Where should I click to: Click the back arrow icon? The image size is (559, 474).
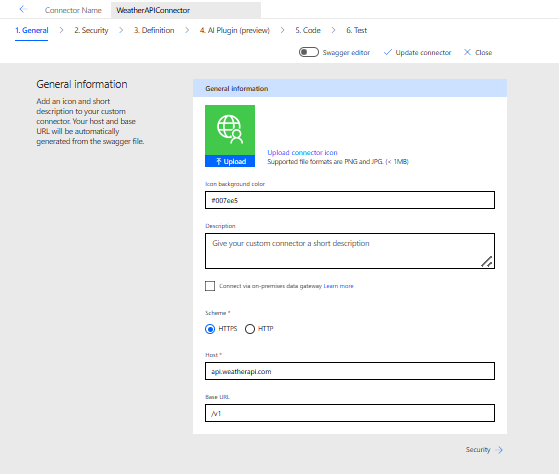(23, 9)
